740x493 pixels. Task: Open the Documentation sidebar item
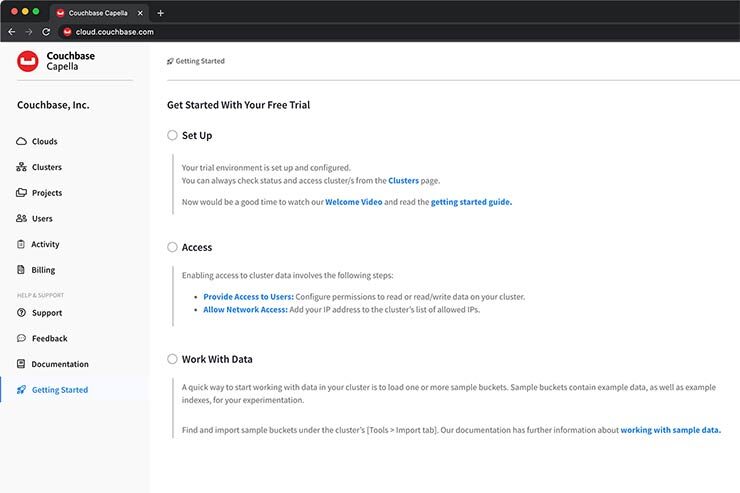pyautogui.click(x=59, y=365)
